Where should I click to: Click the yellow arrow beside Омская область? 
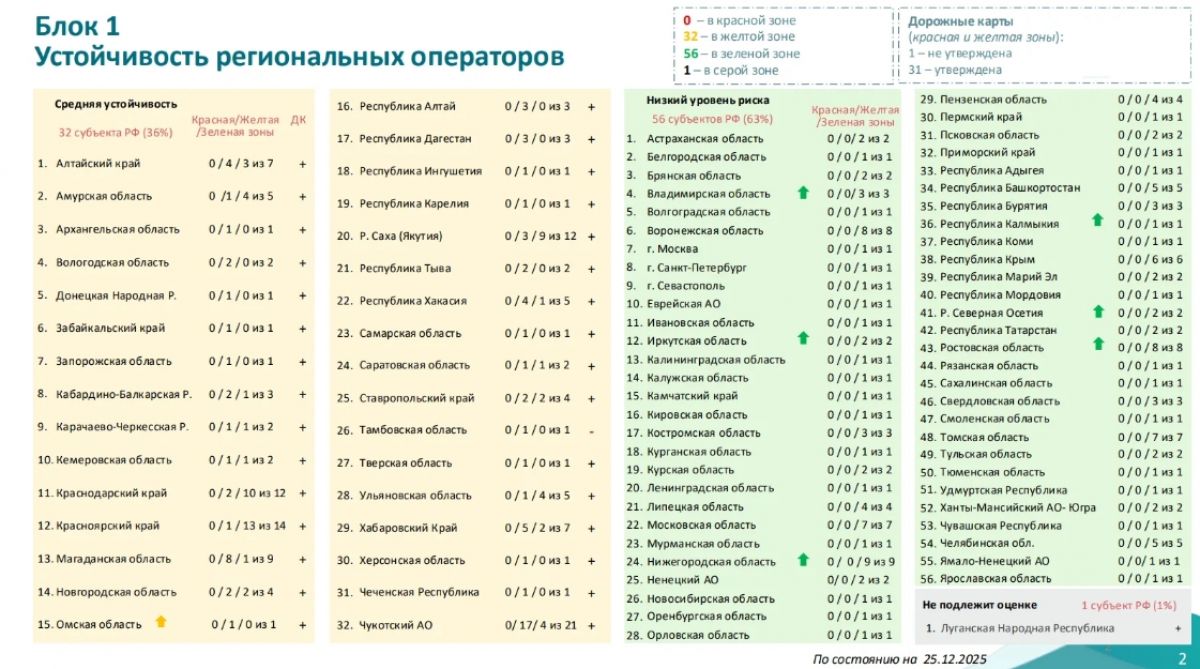(160, 622)
